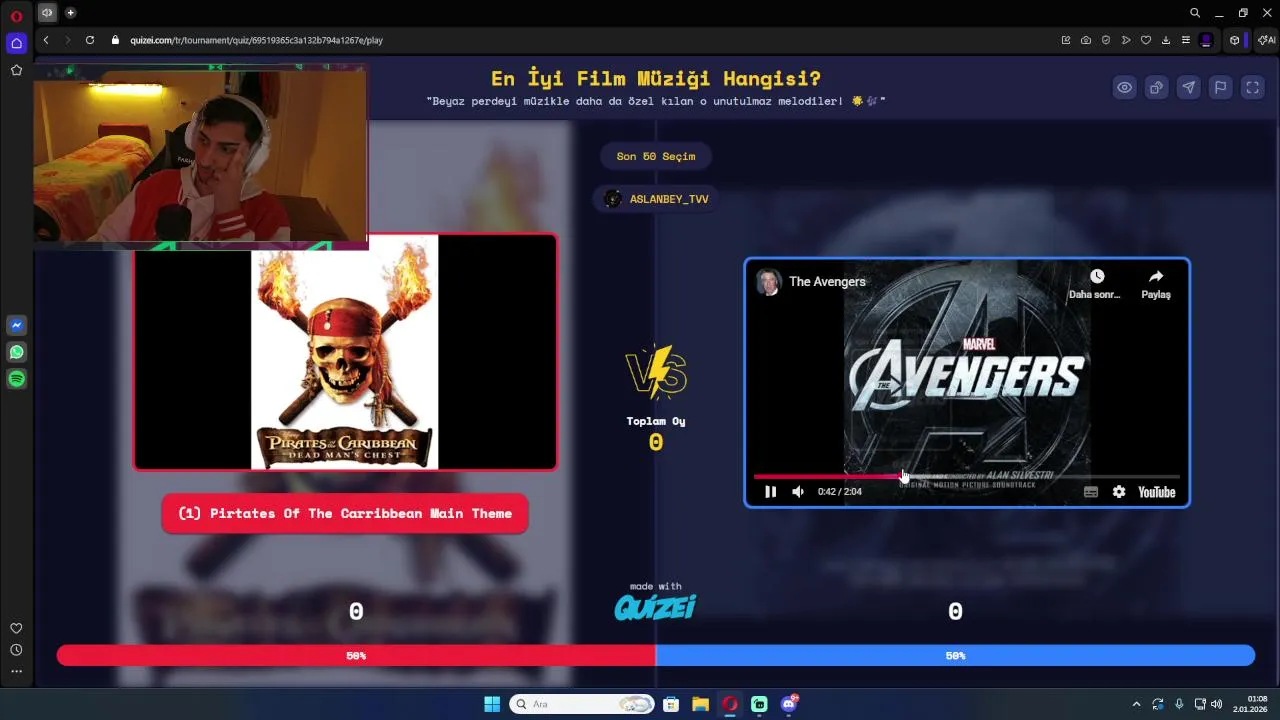Click the Quizei logo
1280x720 pixels.
coord(655,607)
